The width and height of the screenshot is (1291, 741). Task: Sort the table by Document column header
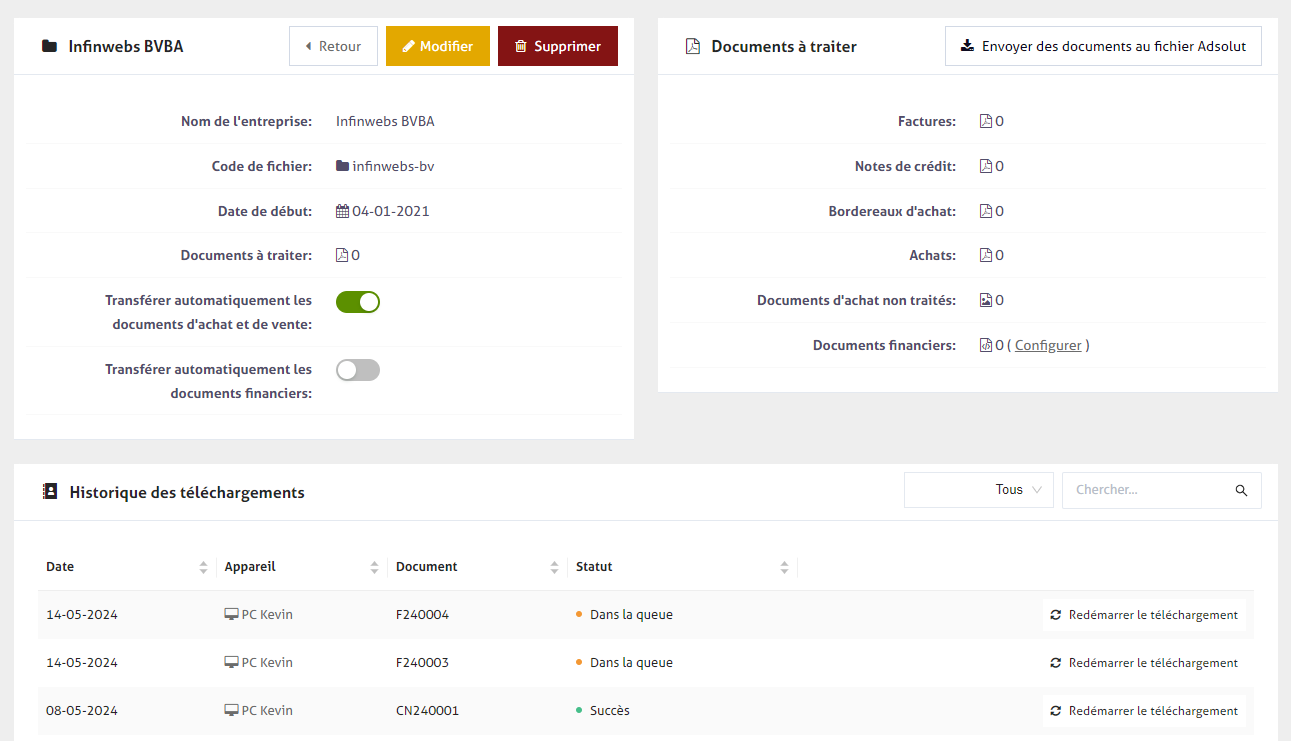427,567
